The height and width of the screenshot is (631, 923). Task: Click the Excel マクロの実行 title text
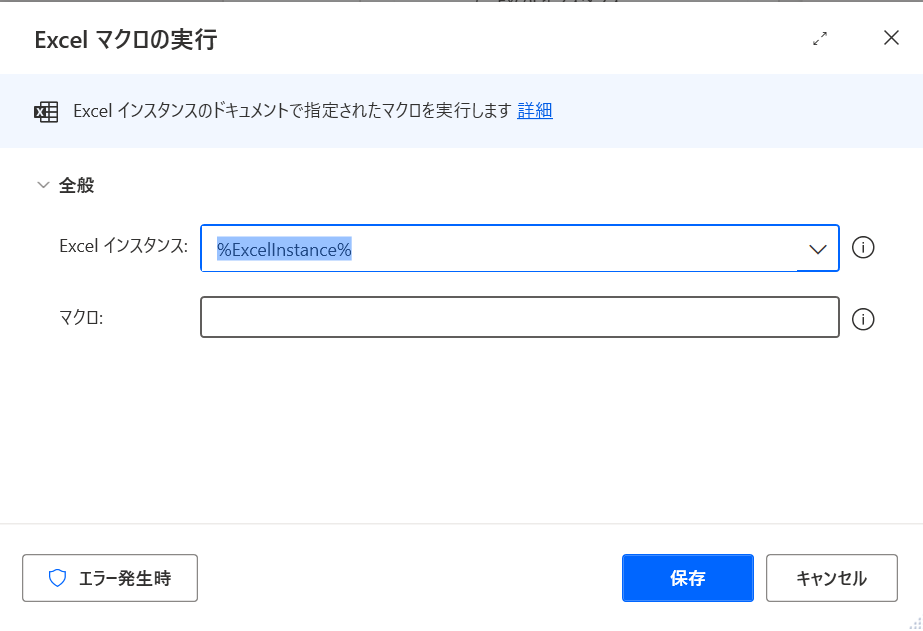126,40
